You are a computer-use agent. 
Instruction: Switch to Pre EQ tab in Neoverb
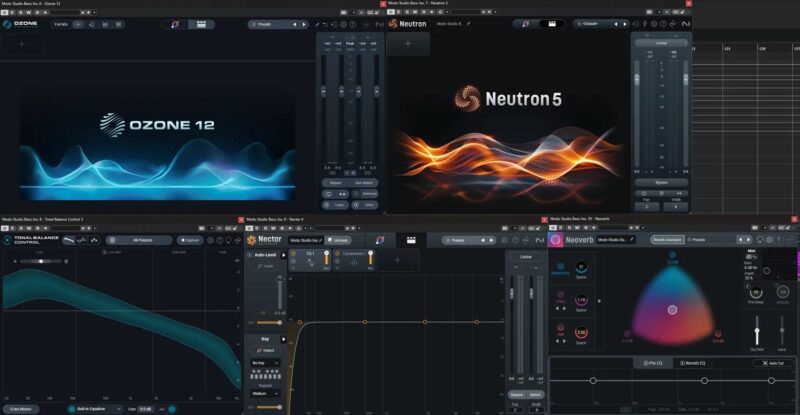pyautogui.click(x=653, y=363)
